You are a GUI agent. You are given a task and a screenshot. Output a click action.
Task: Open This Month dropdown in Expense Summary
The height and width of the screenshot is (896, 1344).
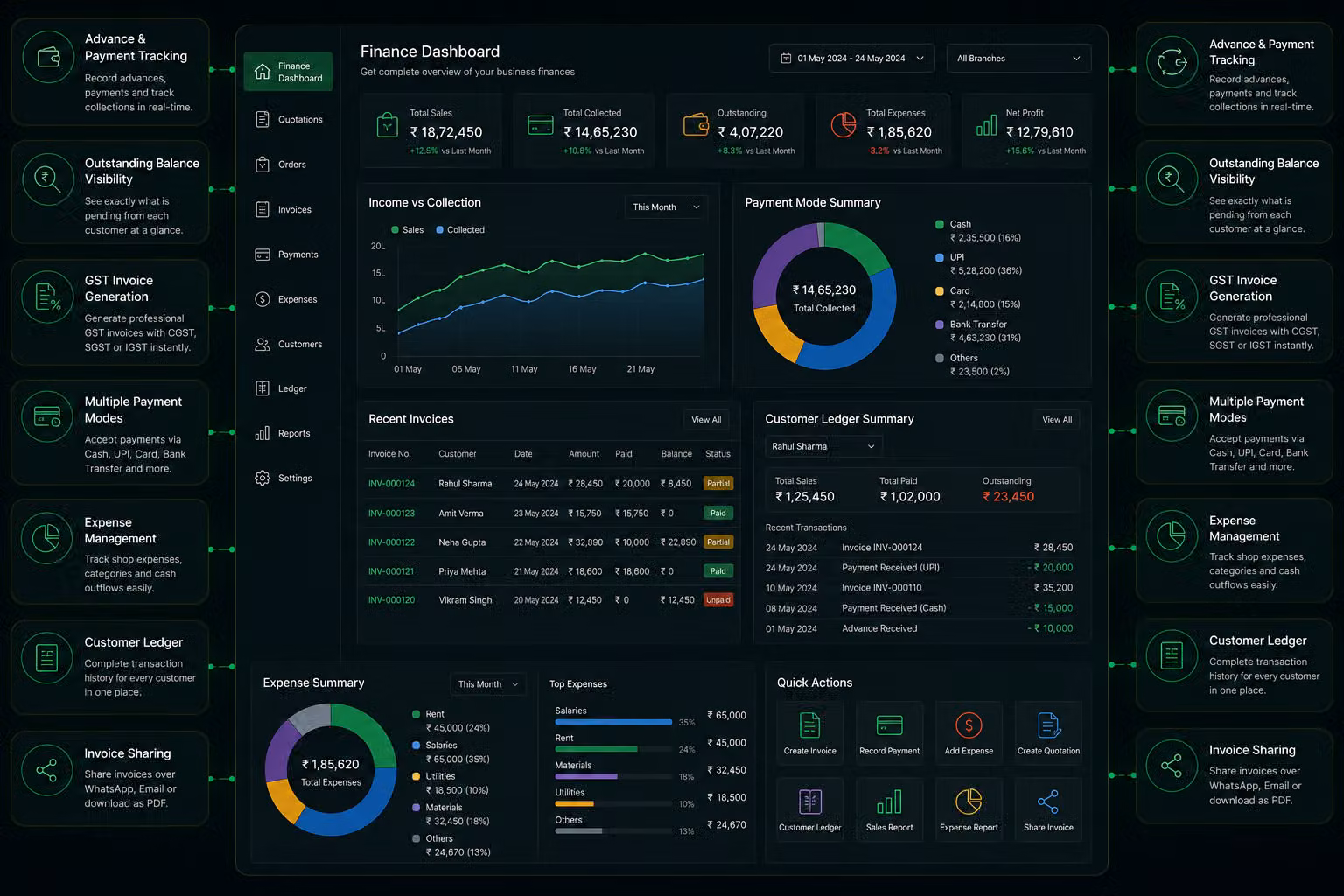[488, 684]
